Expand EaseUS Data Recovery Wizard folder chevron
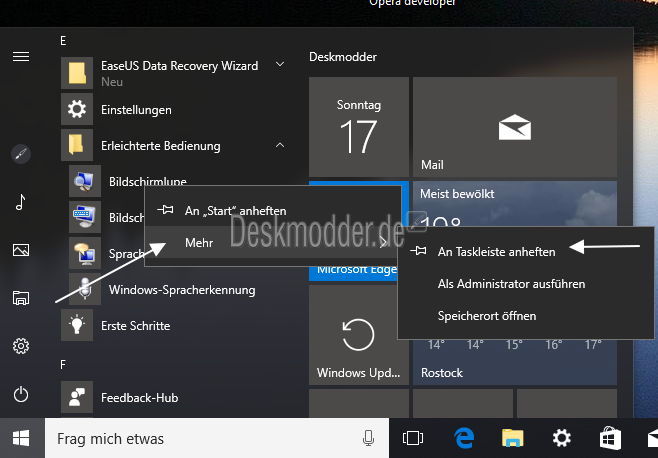This screenshot has height=458, width=658. [x=280, y=65]
